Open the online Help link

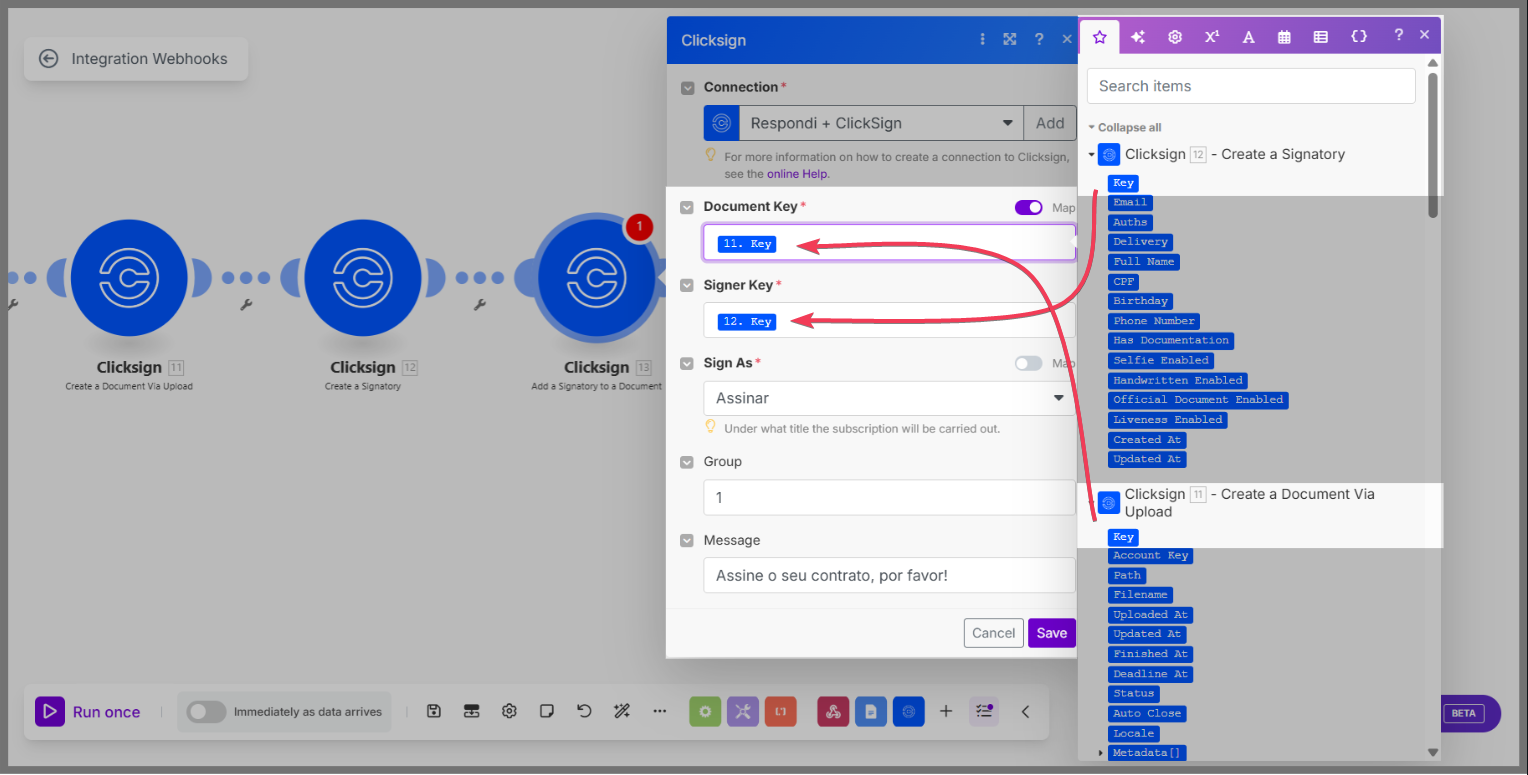click(798, 174)
